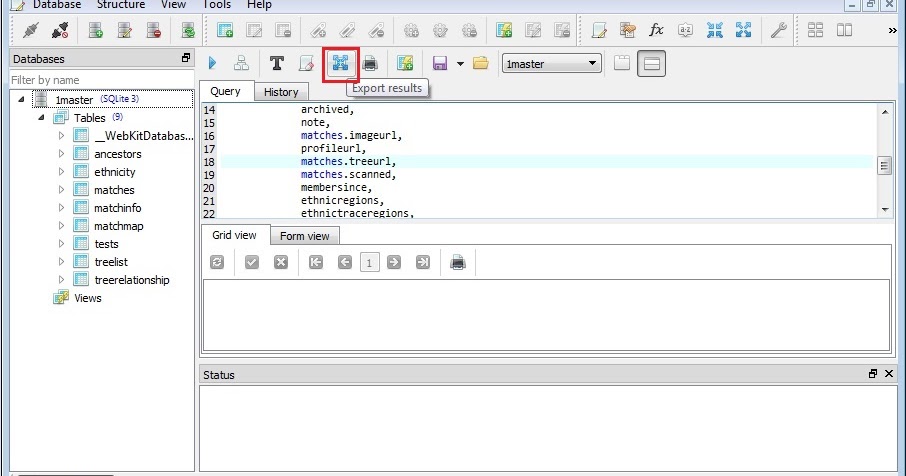
Task: Create view from query icon in editor toolbar
Action: [405, 63]
